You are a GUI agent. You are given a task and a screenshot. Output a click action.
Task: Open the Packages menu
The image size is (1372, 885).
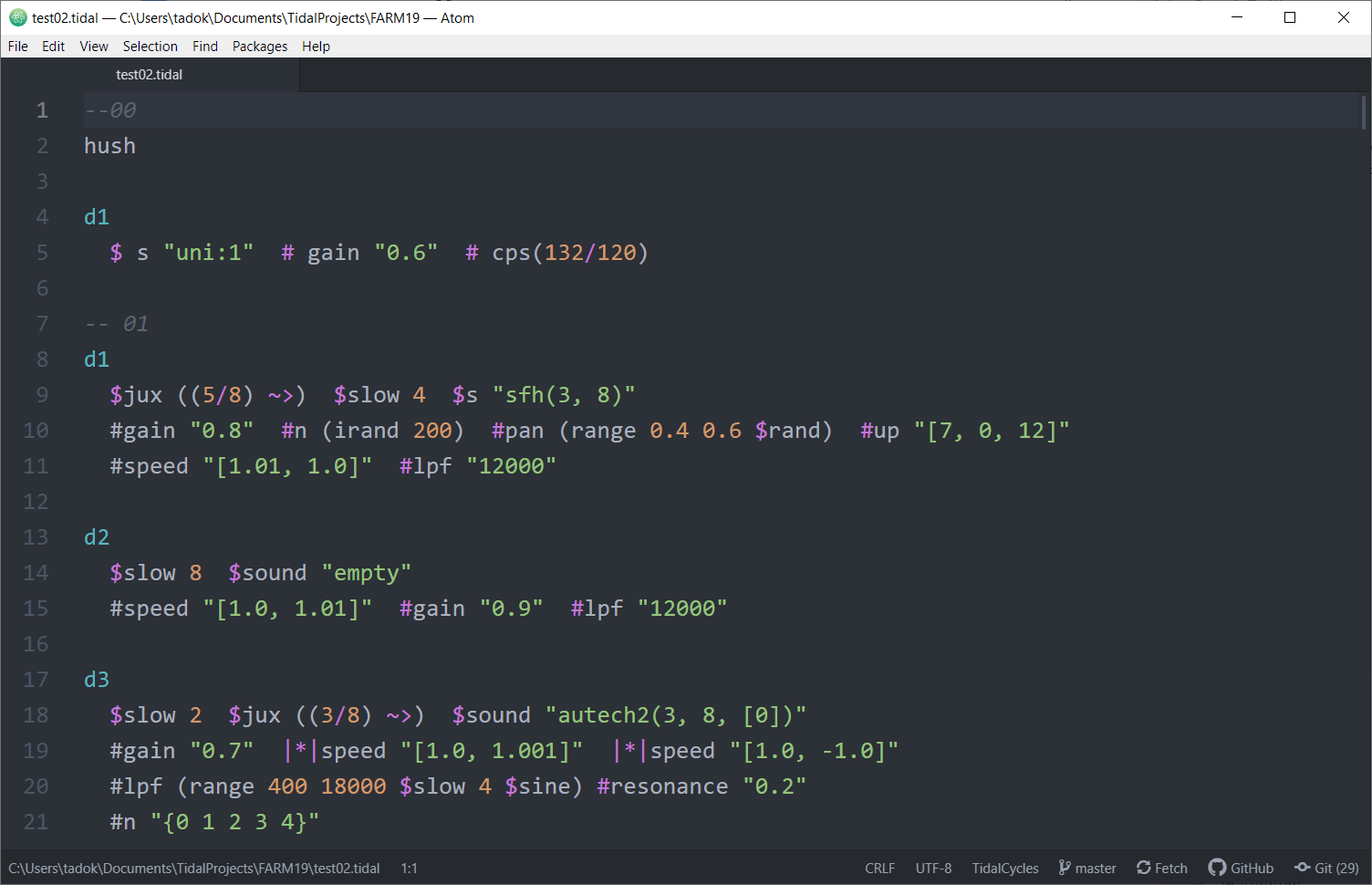(x=260, y=47)
